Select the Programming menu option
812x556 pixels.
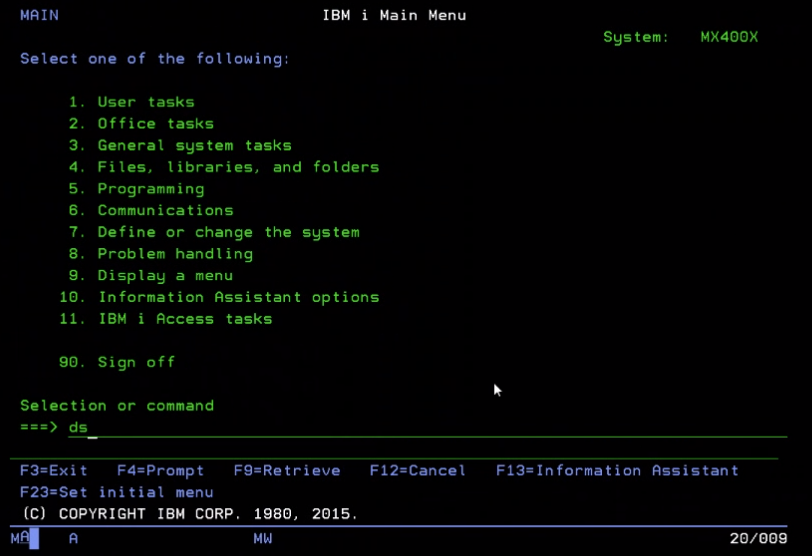137,189
